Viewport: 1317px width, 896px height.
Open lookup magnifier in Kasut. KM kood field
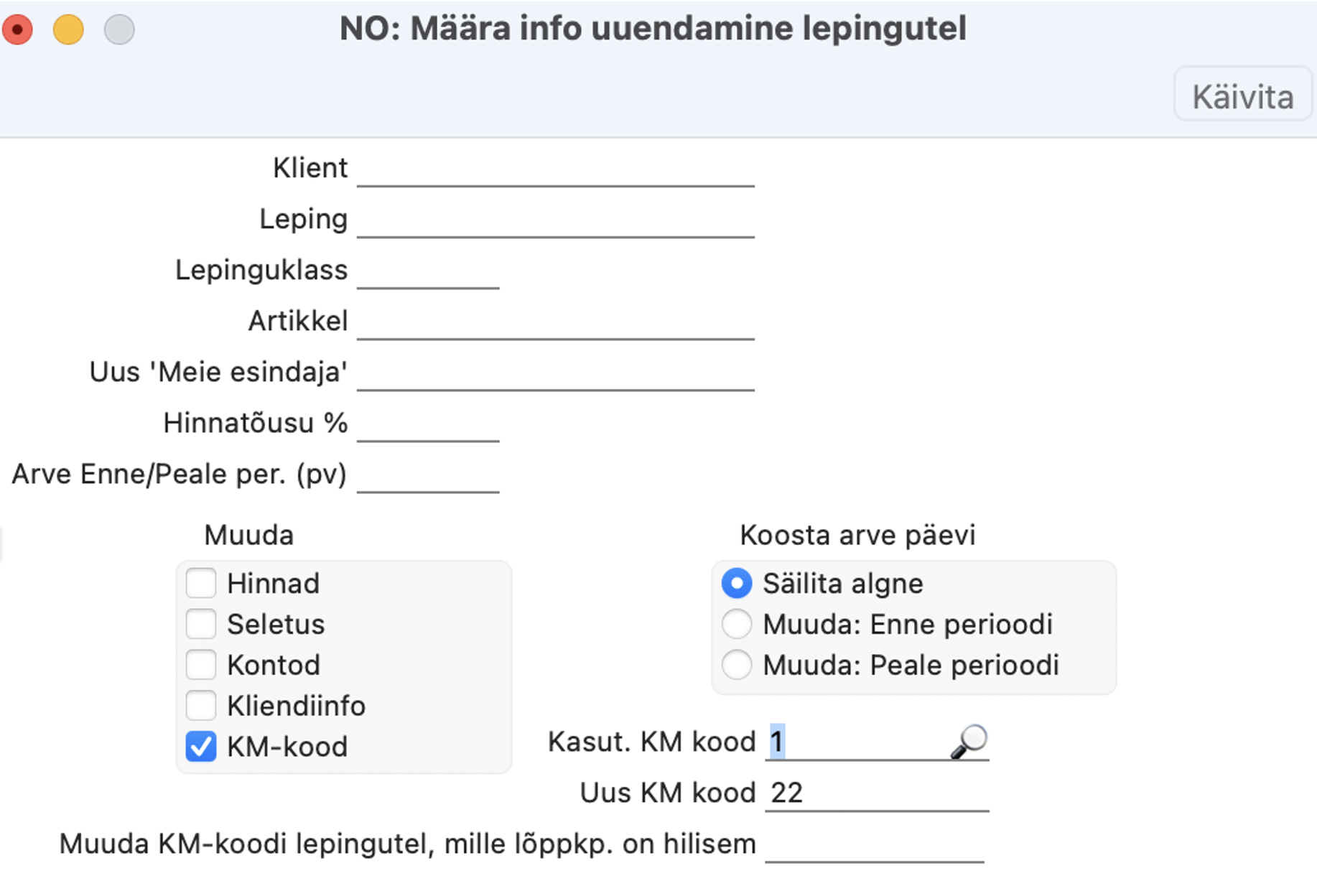[969, 742]
